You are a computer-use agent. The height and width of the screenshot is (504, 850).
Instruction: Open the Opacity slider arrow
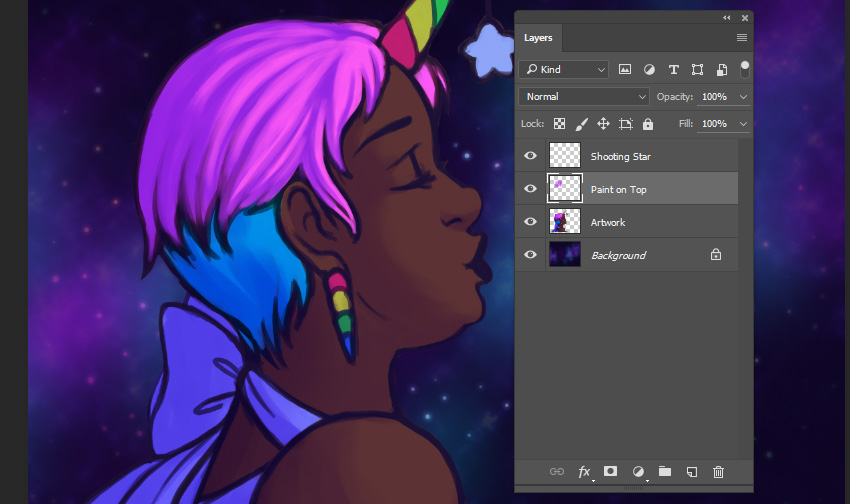click(743, 96)
